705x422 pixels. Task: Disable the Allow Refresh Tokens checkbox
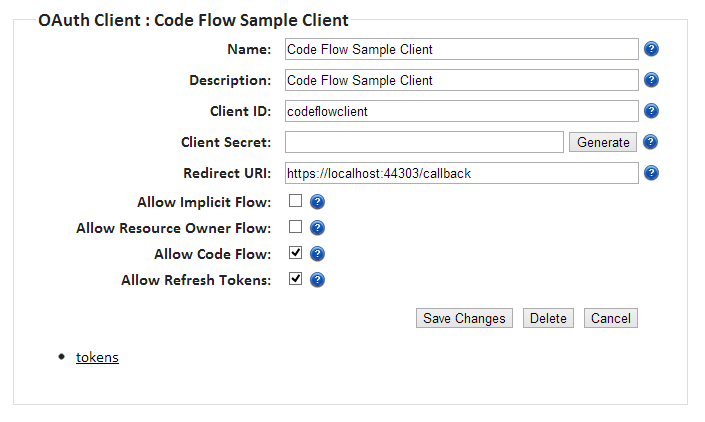pyautogui.click(x=296, y=279)
